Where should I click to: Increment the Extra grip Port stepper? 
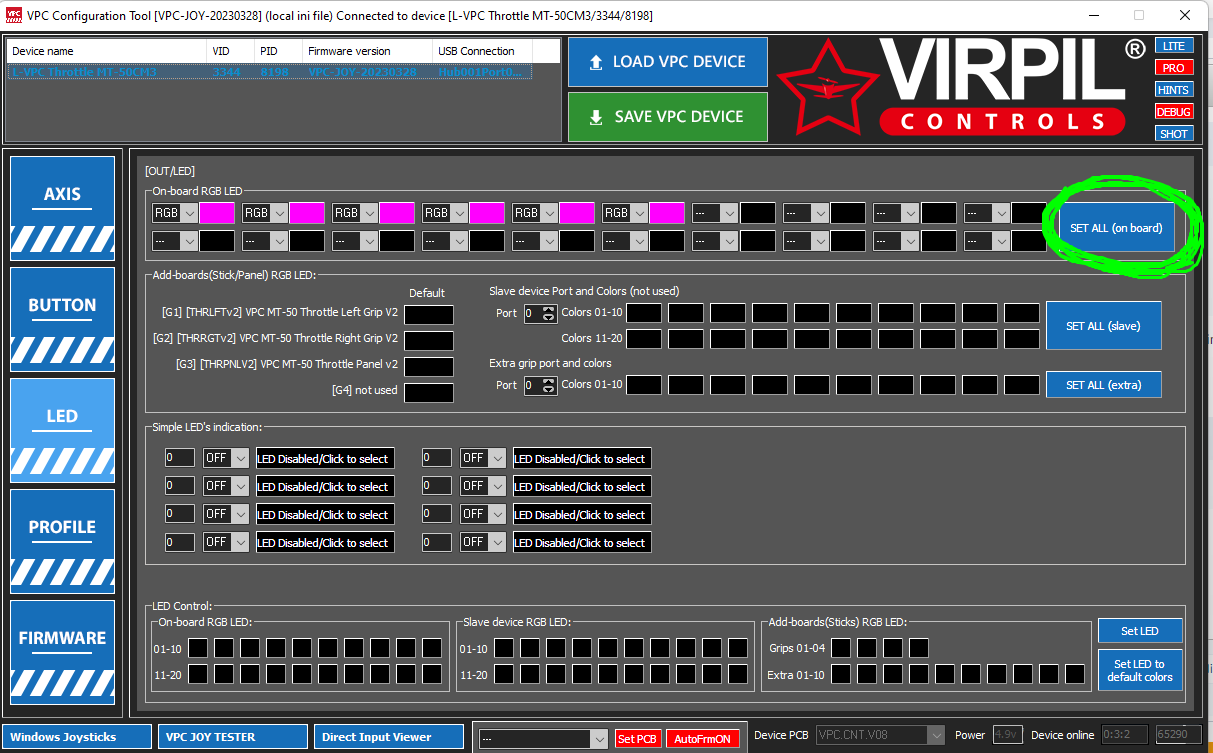click(548, 381)
